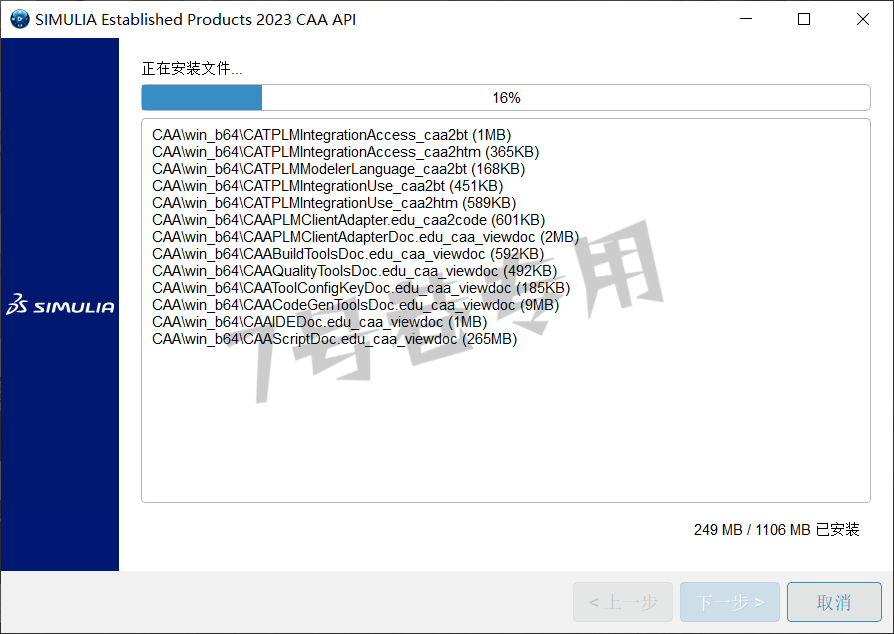Select CAAPLMClientAdapterDoc.edu_caa_viewdoc (2MB) log line
The height and width of the screenshot is (634, 894).
coord(365,237)
